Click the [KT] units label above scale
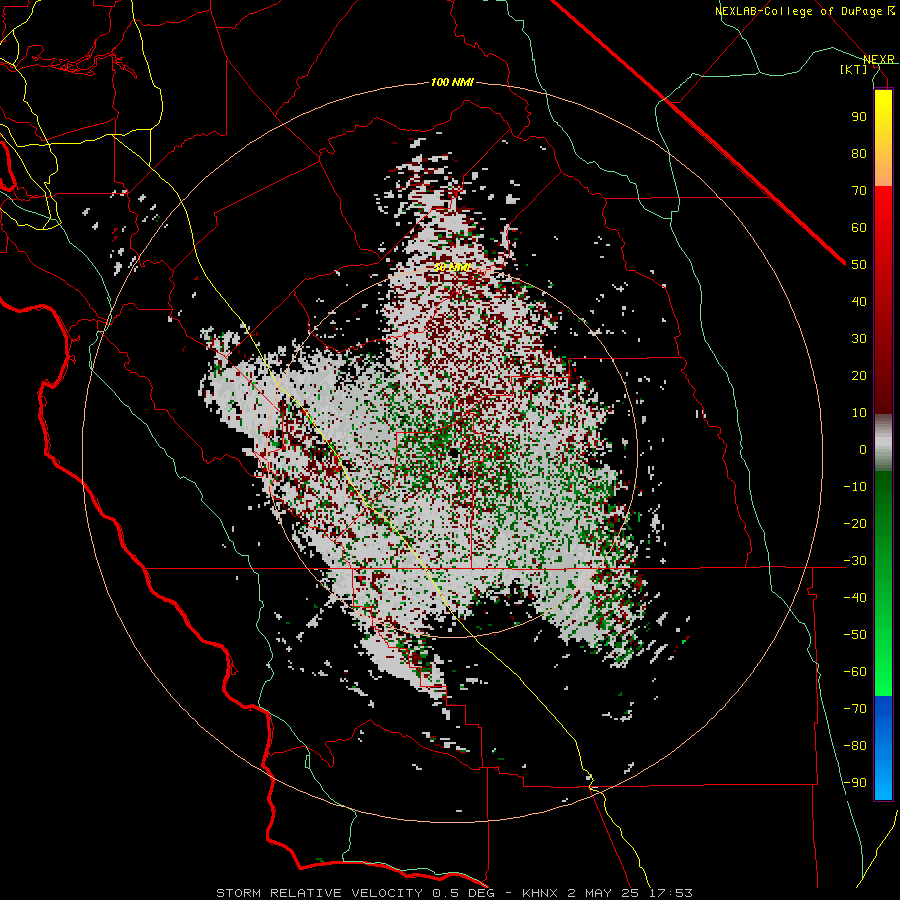This screenshot has height=900, width=900. pos(854,69)
